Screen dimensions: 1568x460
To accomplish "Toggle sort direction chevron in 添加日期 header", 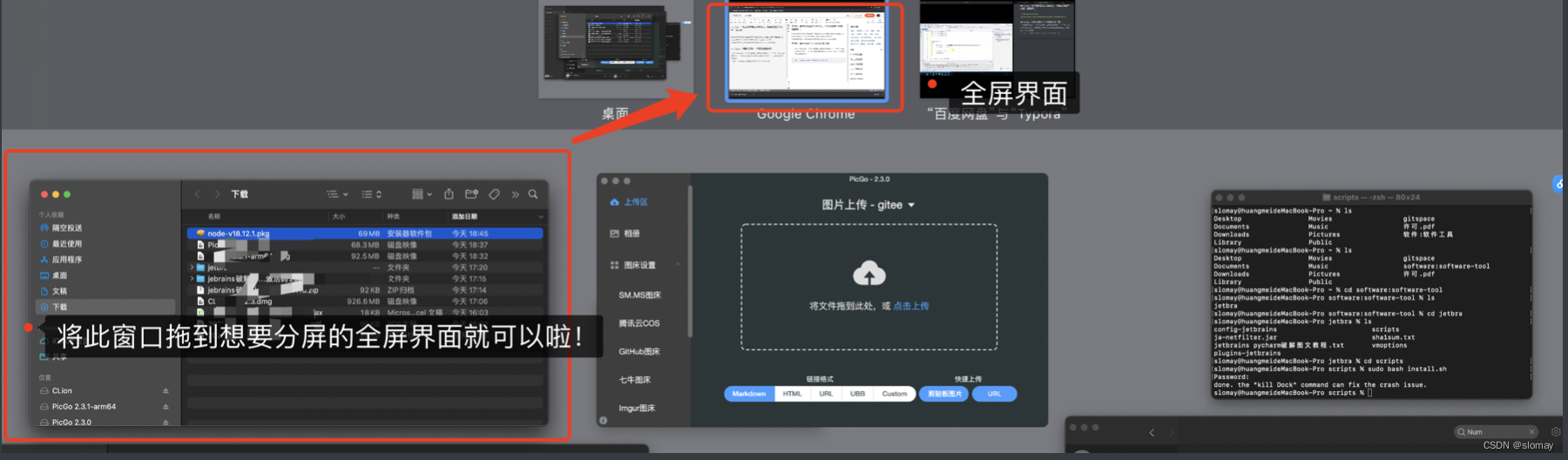I will [x=541, y=216].
